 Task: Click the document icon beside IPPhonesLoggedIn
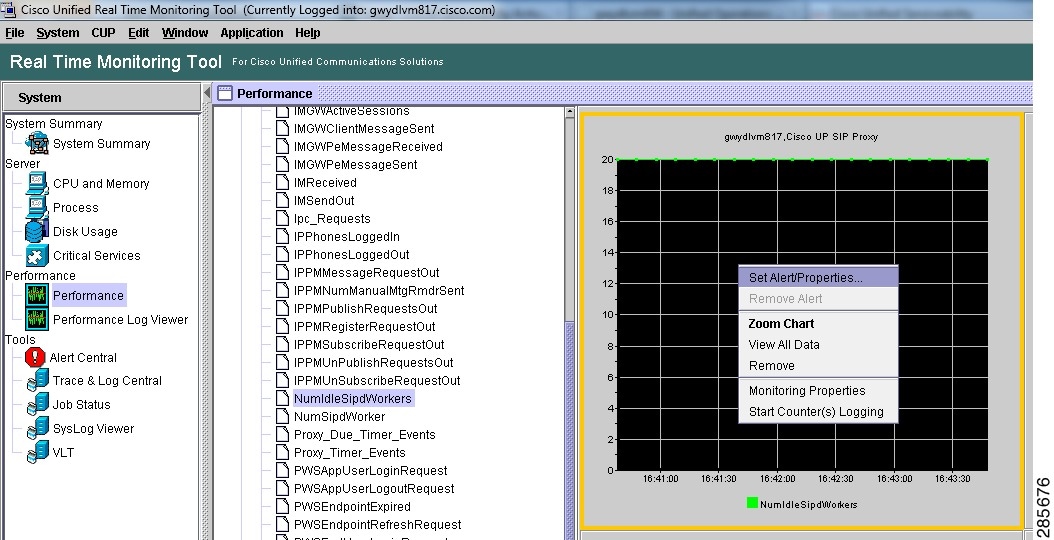coord(283,237)
